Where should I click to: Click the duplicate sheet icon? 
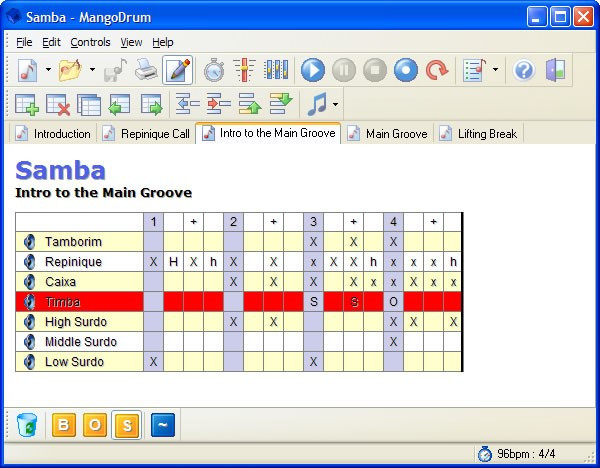click(89, 104)
